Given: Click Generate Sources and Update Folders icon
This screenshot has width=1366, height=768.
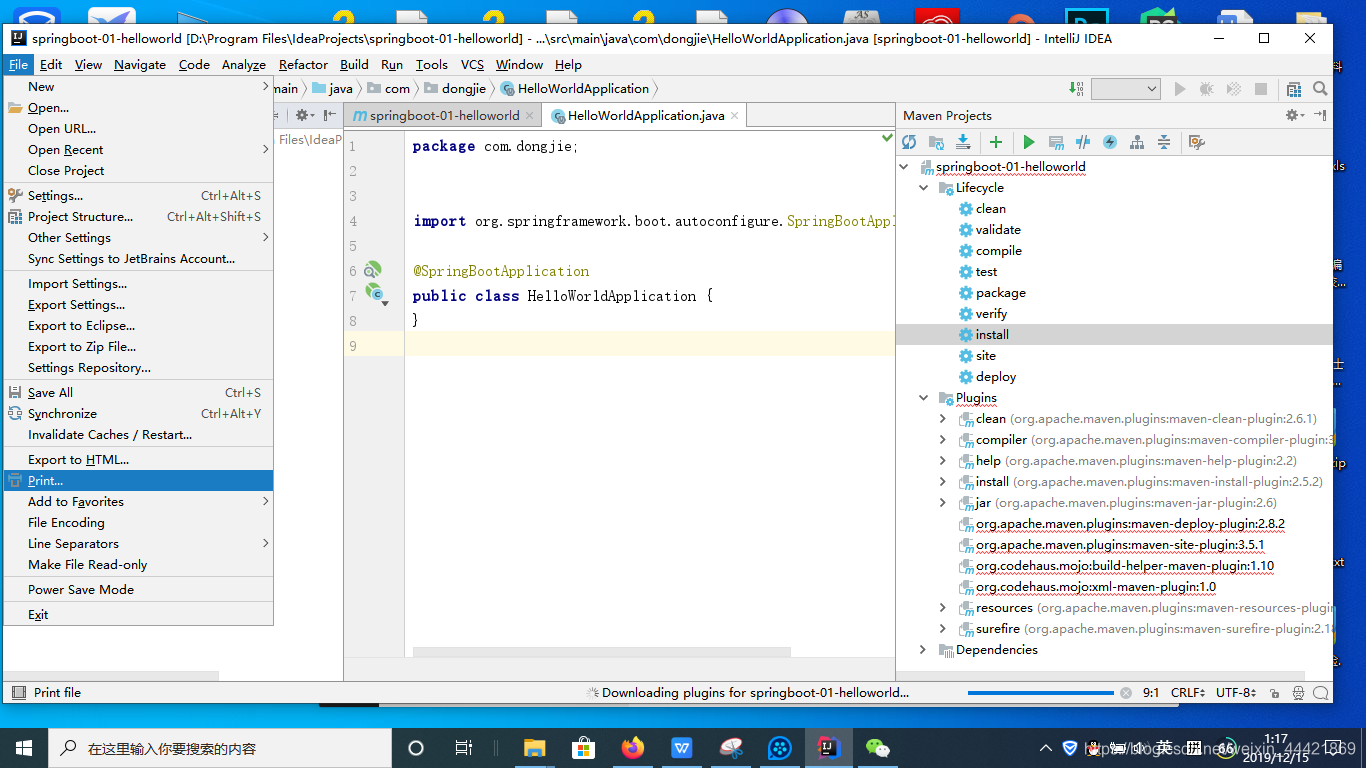Looking at the screenshot, I should tap(936, 142).
